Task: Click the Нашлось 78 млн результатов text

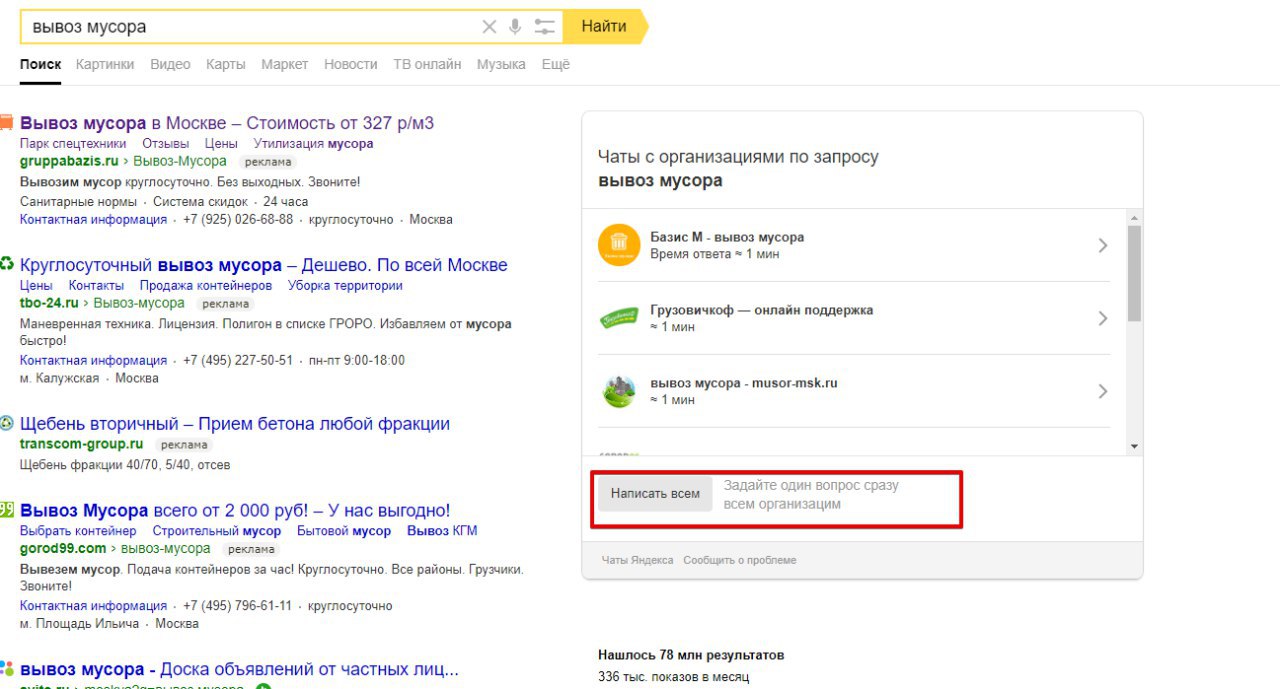Action: pyautogui.click(x=691, y=655)
